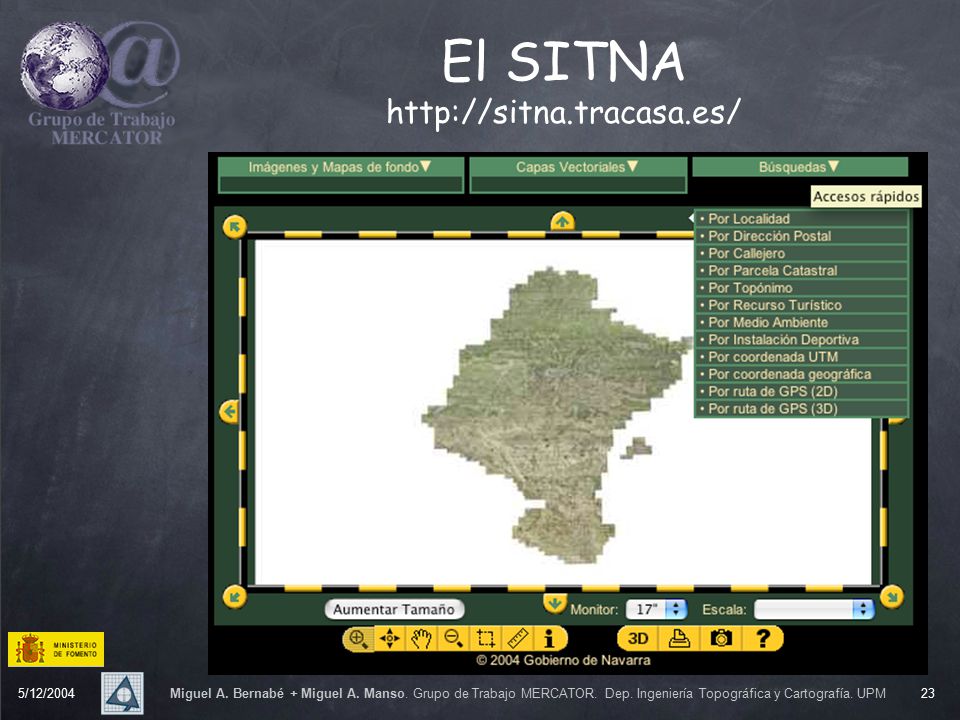Click the © 2004 Gobierno de Navarra text
Screen dimensions: 960x720
point(563,660)
